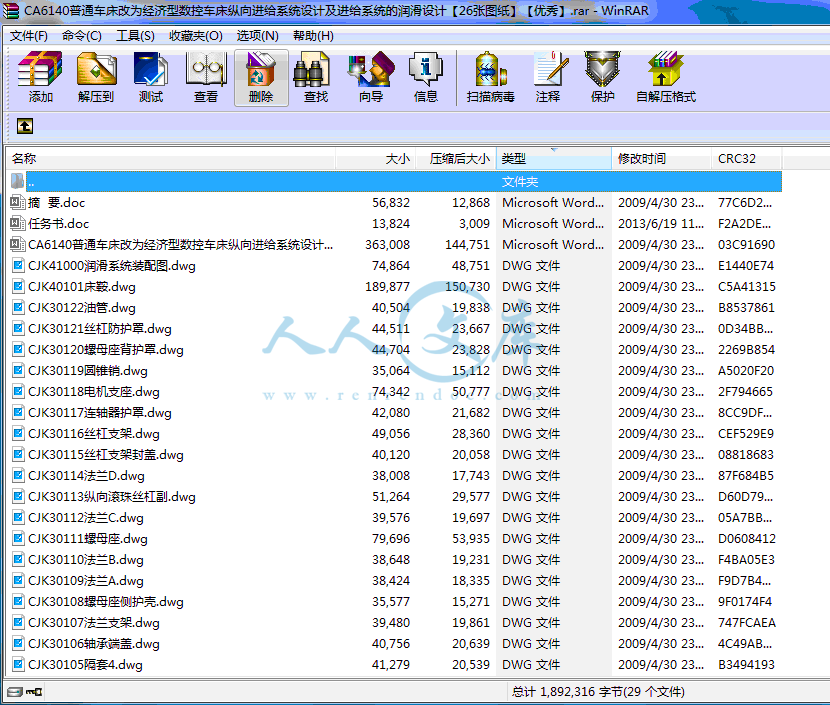Click the drive icon in the status bar
The width and height of the screenshot is (830, 705).
[15, 691]
